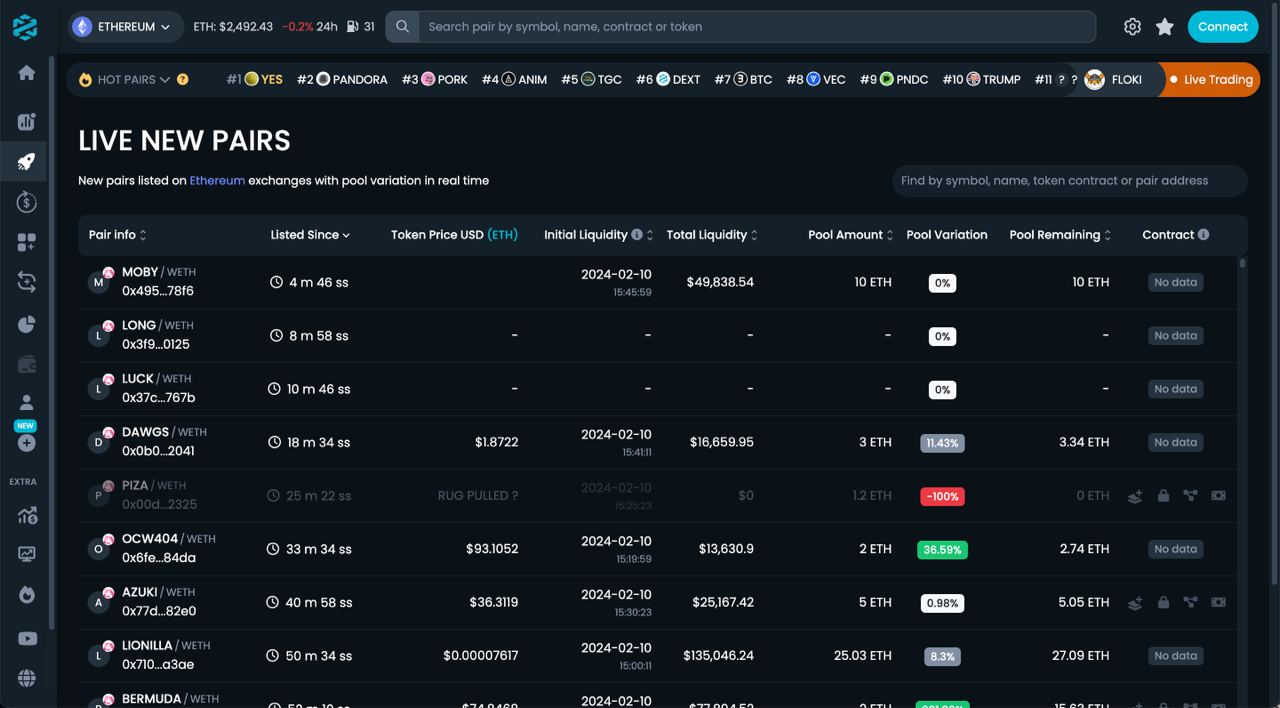Select hot pair #10 TRUMP
Screen dimensions: 1280x708
tap(982, 79)
